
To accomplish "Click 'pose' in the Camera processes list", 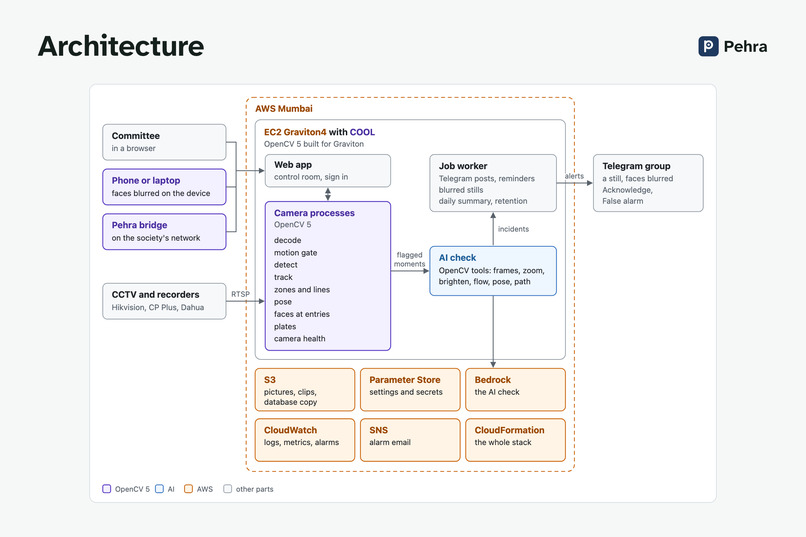I will tap(283, 302).
